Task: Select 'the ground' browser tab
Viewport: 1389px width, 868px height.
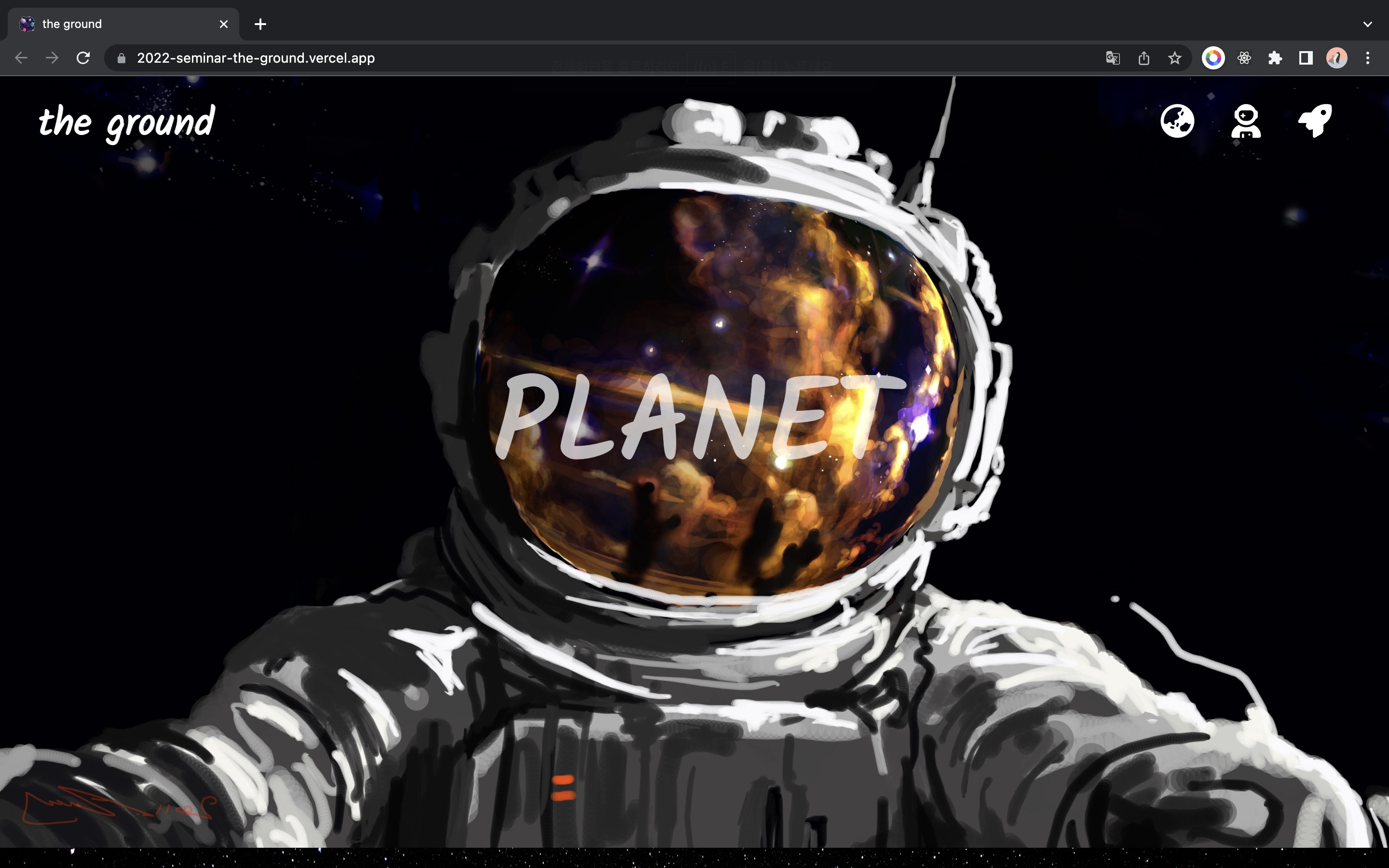Action: [x=115, y=24]
